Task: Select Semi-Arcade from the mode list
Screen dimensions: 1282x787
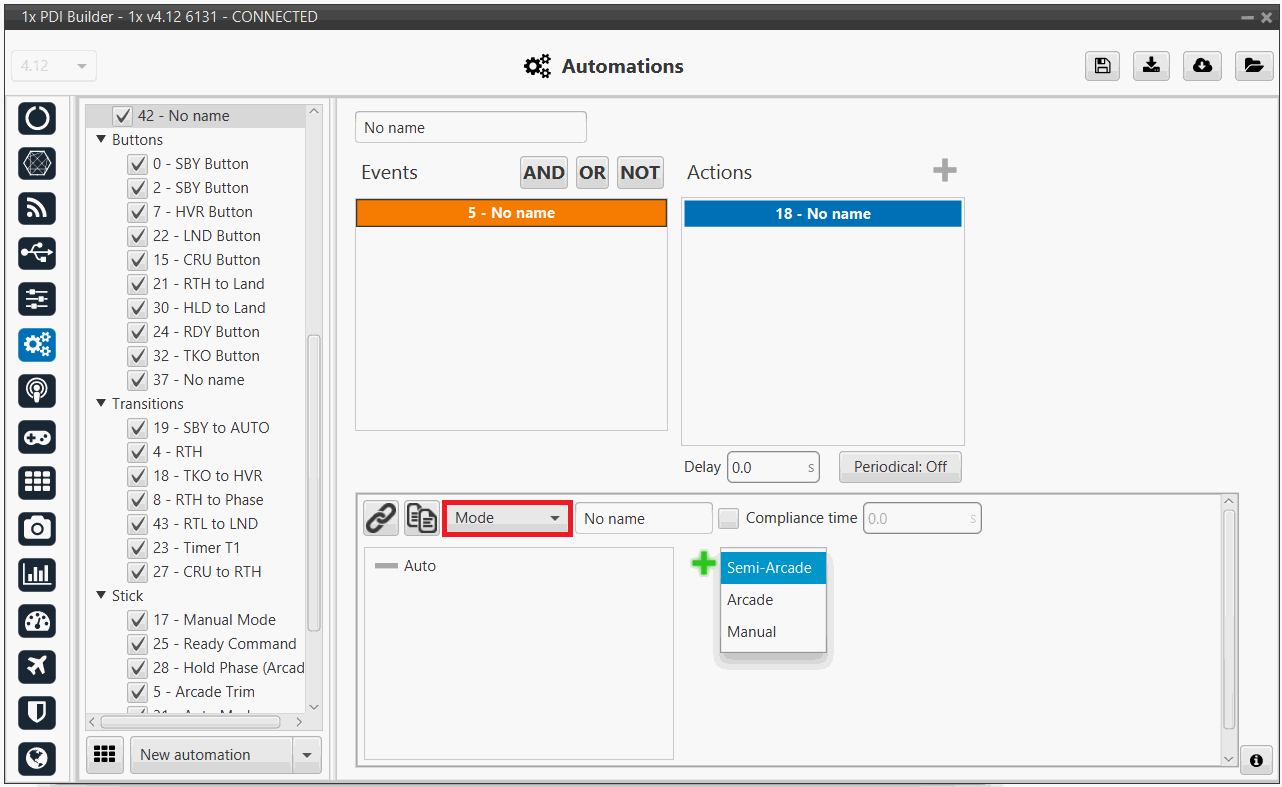Action: click(772, 568)
